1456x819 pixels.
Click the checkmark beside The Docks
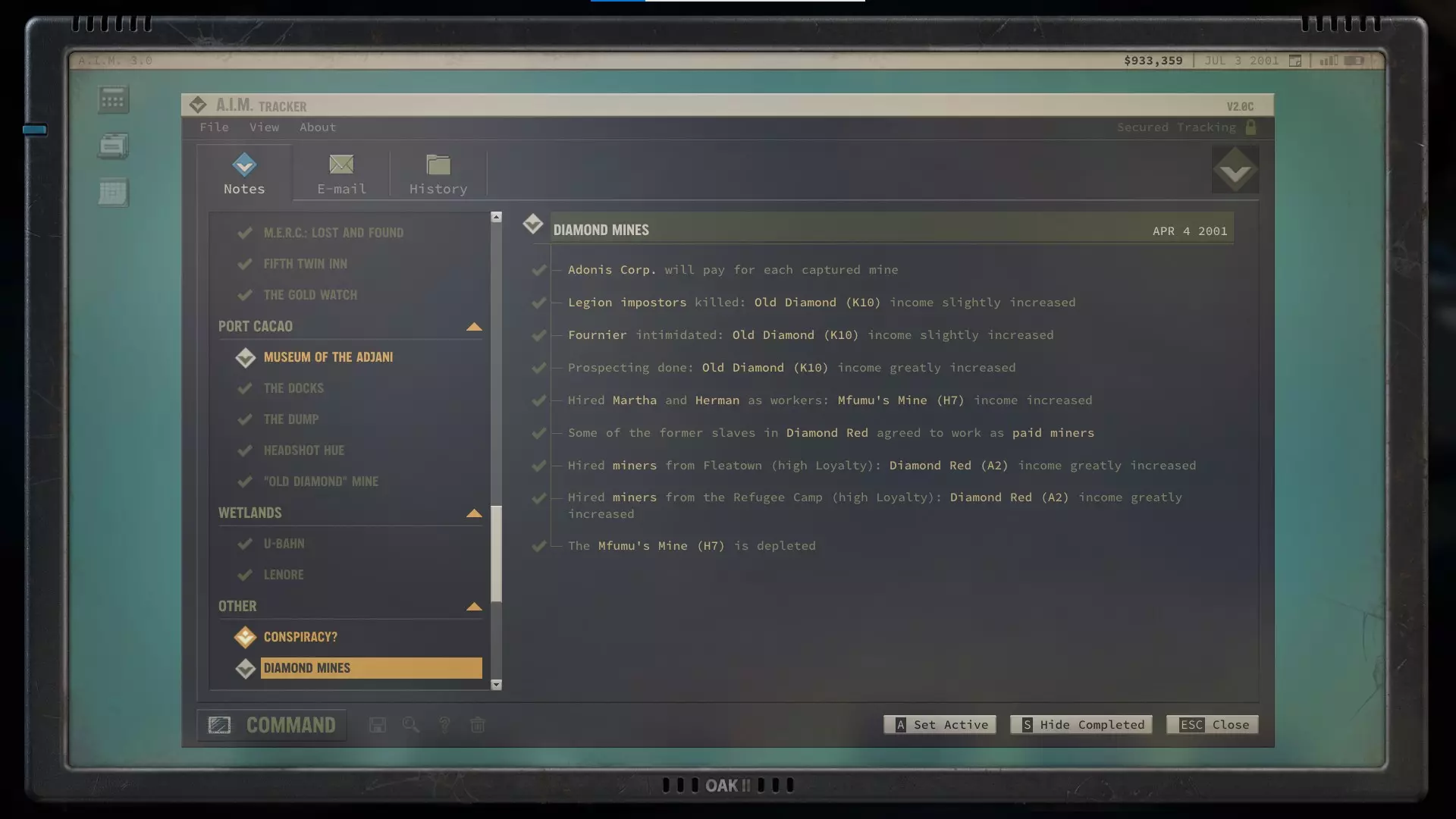click(x=245, y=388)
